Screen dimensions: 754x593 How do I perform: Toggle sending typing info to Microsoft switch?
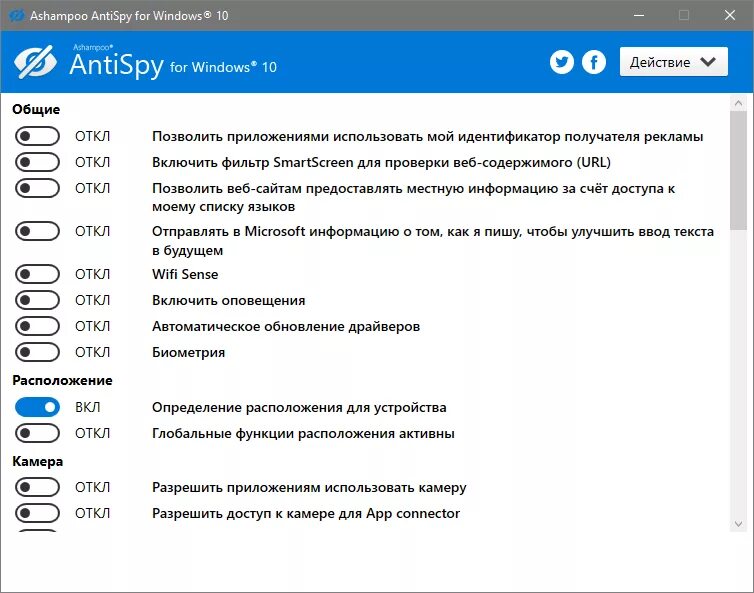[37, 231]
